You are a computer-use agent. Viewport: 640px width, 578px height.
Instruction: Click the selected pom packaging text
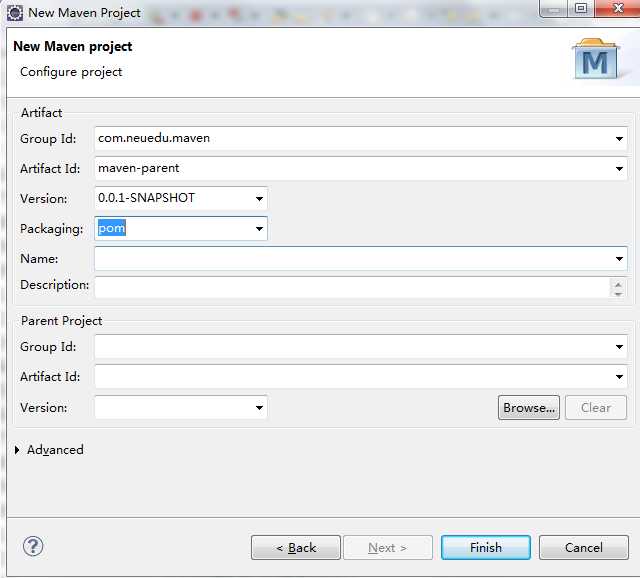click(x=112, y=228)
